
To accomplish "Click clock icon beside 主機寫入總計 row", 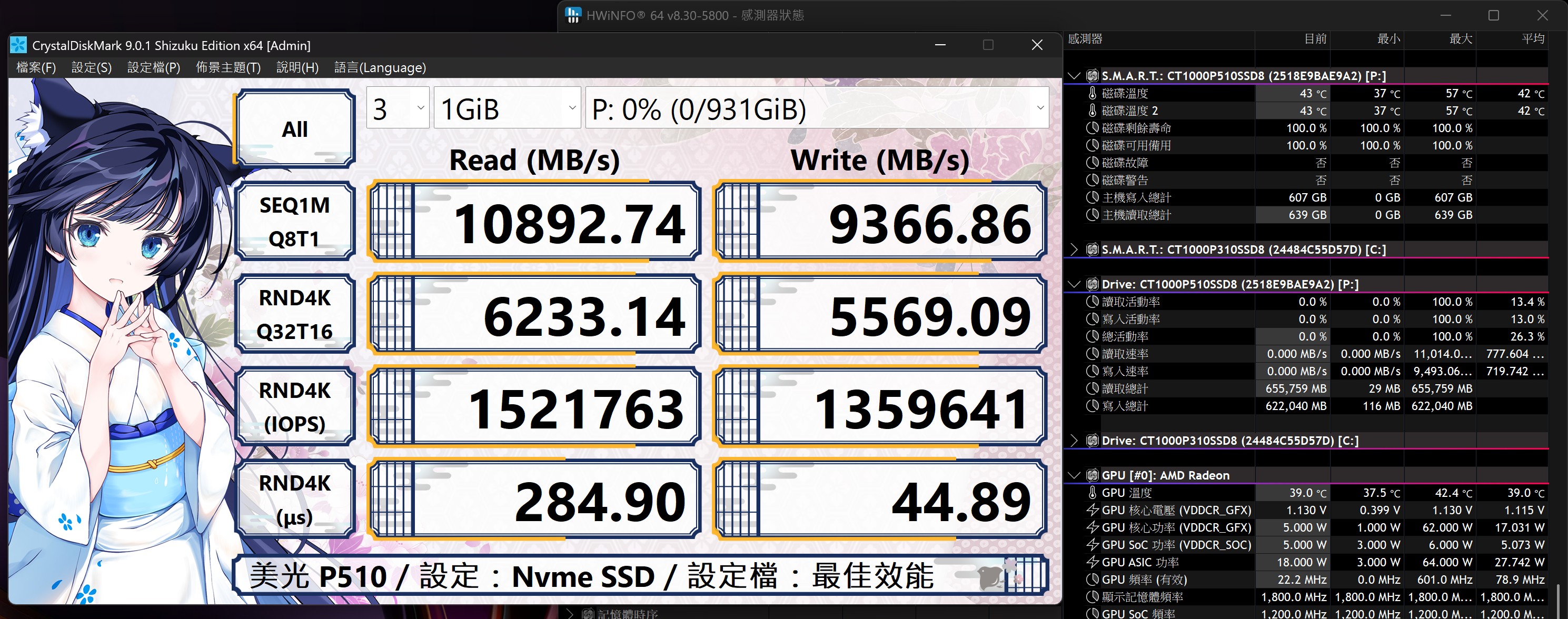I will [x=1092, y=198].
